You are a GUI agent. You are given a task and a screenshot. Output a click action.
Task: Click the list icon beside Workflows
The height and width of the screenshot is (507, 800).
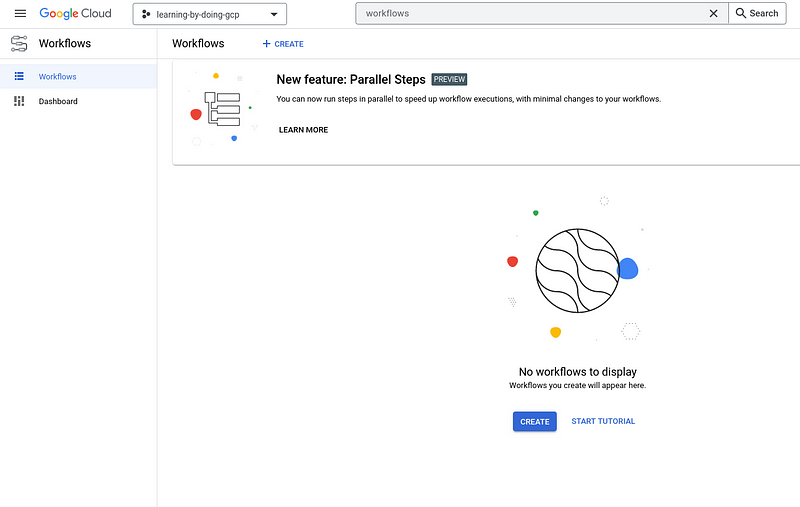point(19,77)
